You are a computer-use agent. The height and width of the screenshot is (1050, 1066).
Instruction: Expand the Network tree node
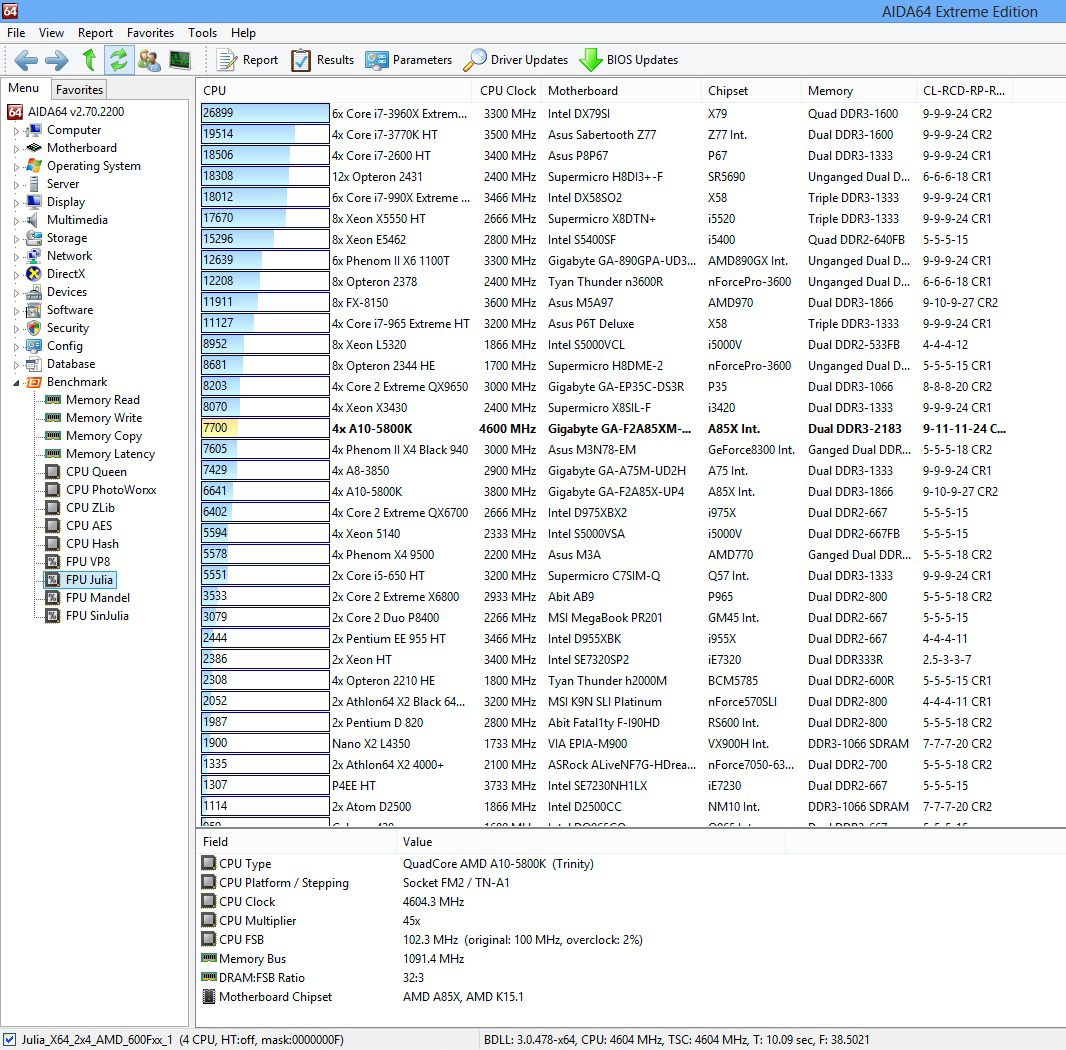point(16,256)
